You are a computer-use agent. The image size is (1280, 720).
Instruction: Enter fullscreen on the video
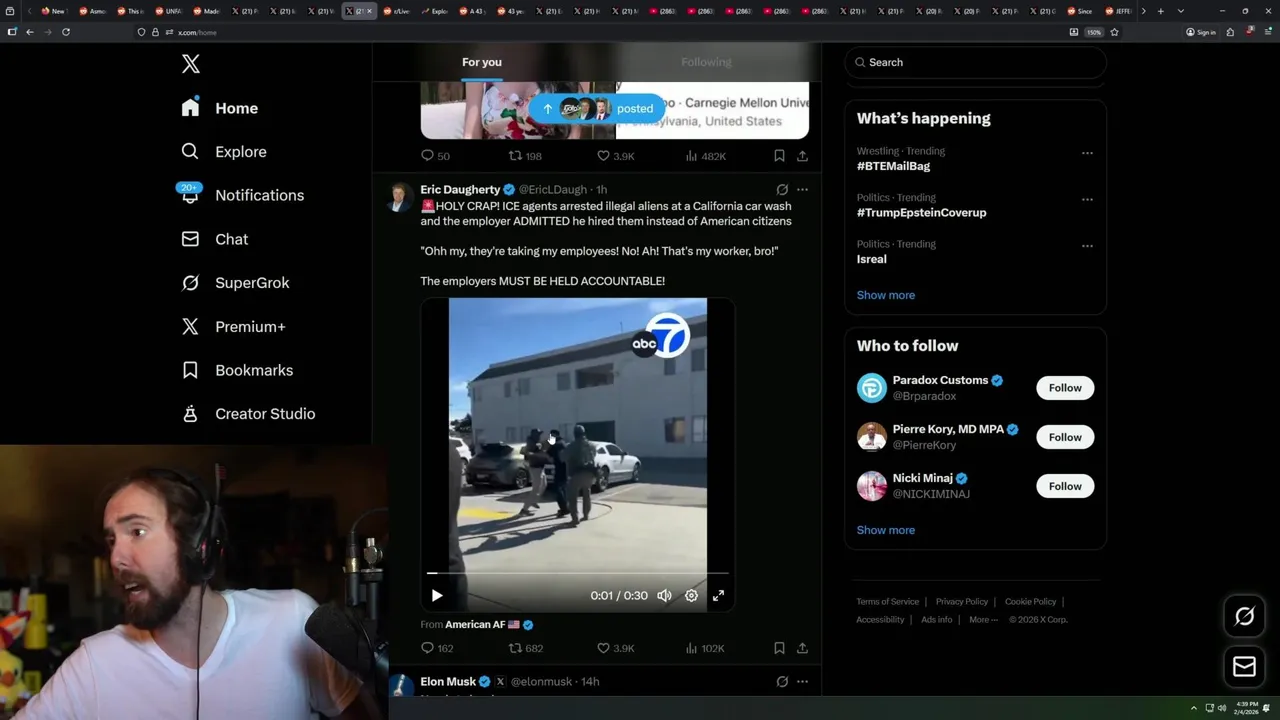(x=718, y=595)
